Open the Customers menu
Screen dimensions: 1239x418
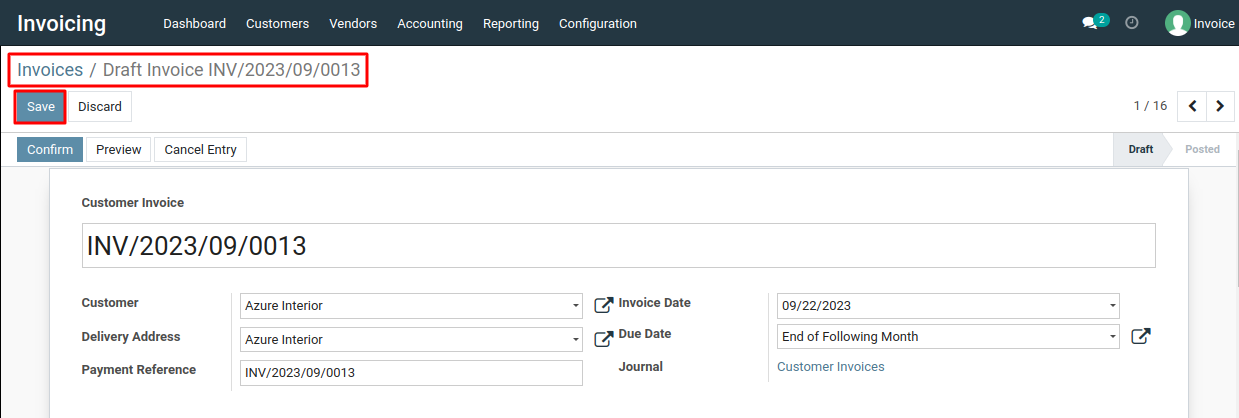(277, 23)
